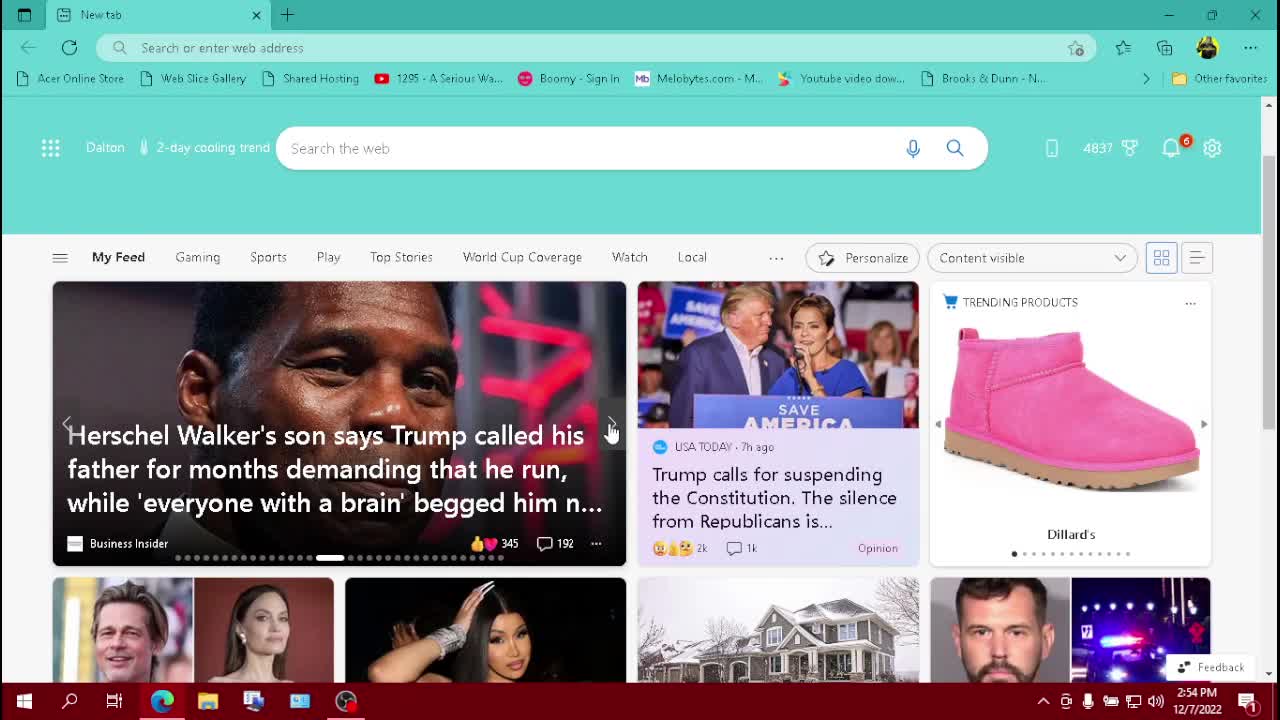Screen dimensions: 1280x720
Task: Open the feed hamburger menu
Action: click(60, 258)
